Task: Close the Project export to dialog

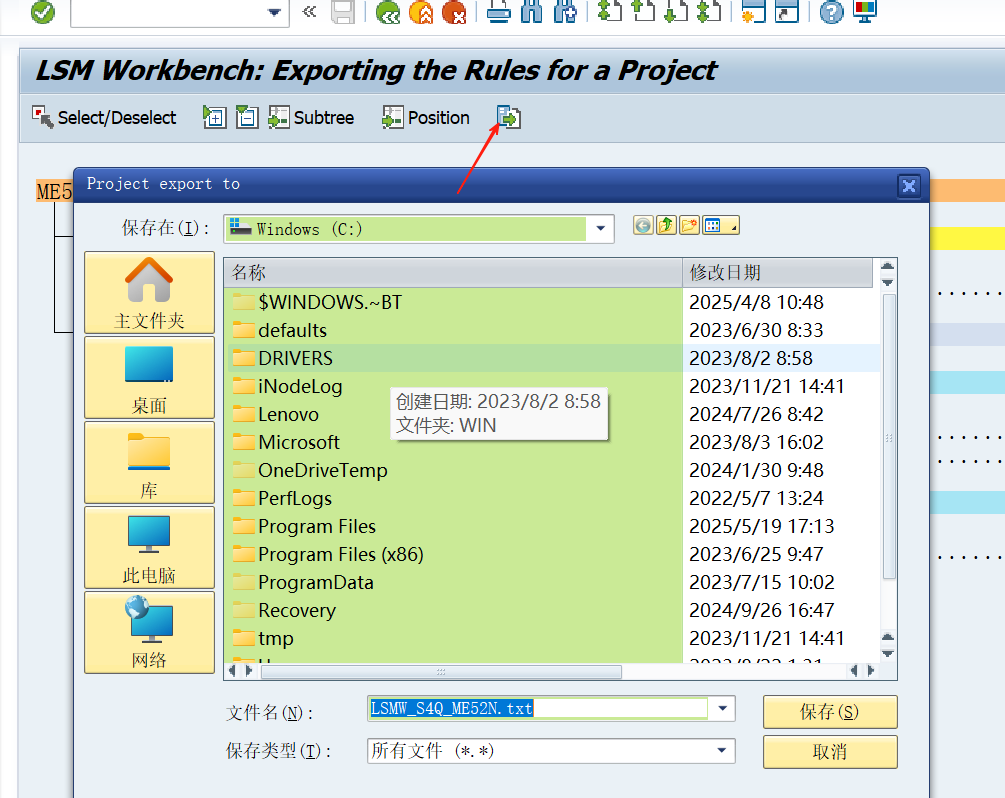Action: [x=909, y=186]
